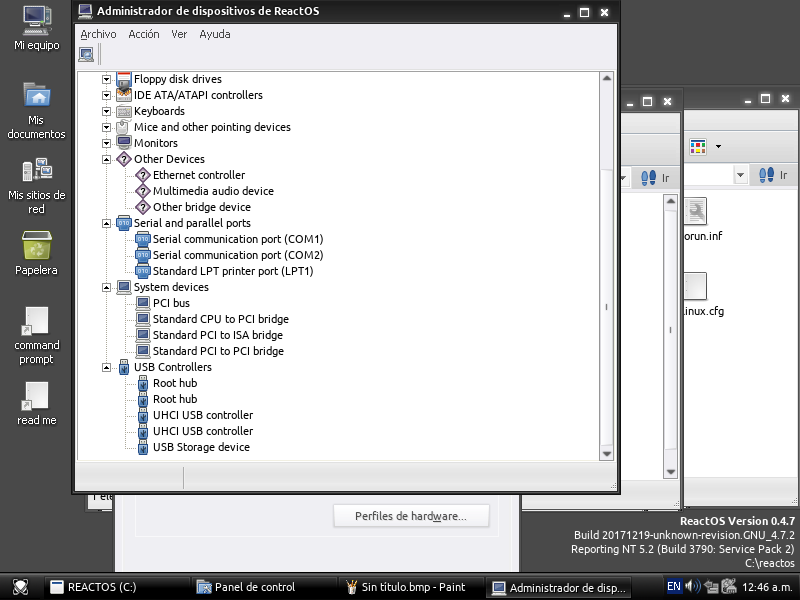The width and height of the screenshot is (800, 600).
Task: Open views dropdown arrow in right window
Action: (x=718, y=147)
